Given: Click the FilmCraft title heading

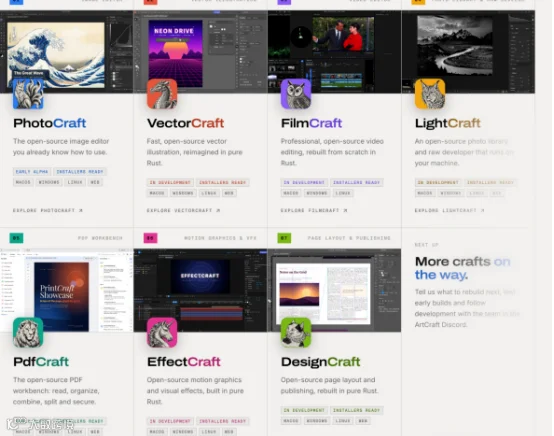Looking at the screenshot, I should (311, 123).
